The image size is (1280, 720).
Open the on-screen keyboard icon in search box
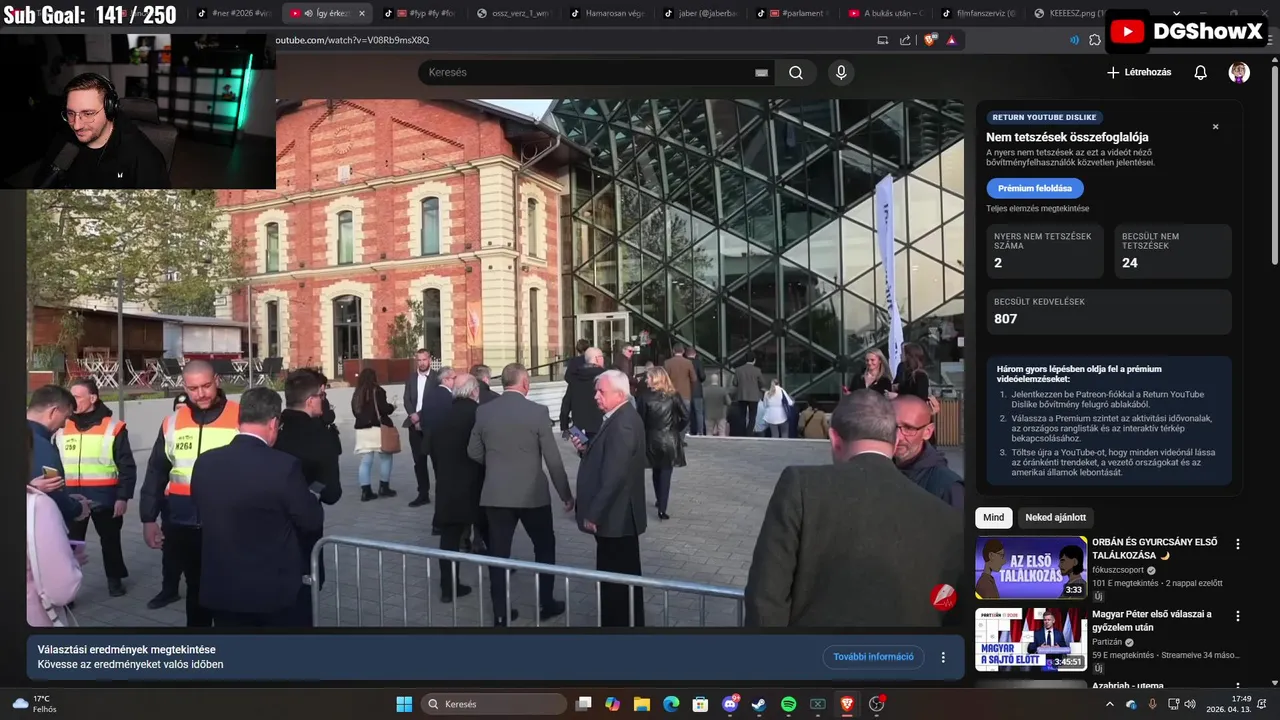pyautogui.click(x=761, y=72)
